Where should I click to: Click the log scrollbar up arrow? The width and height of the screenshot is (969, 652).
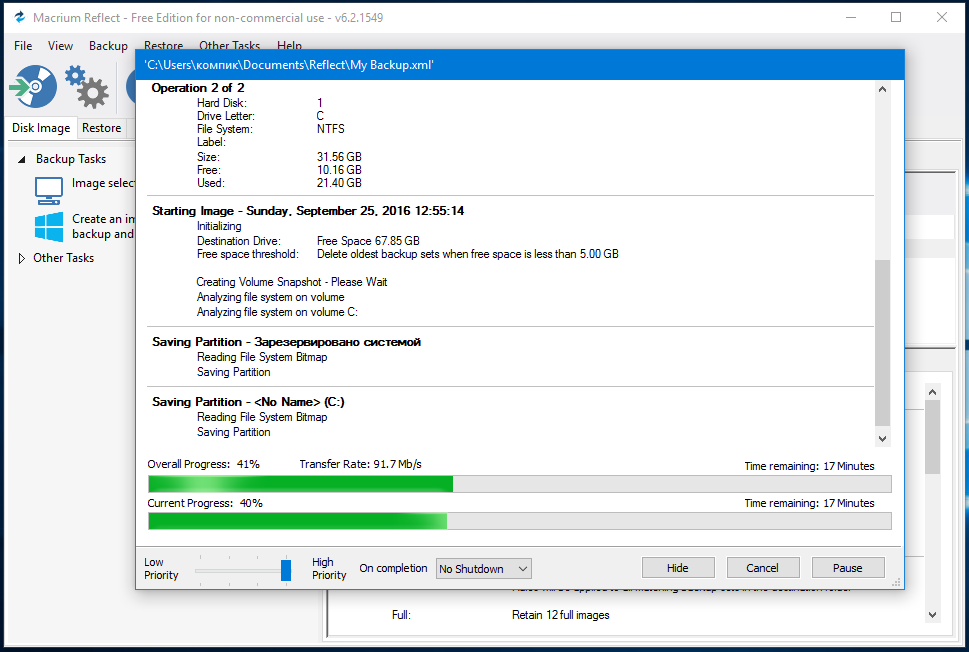[x=882, y=89]
